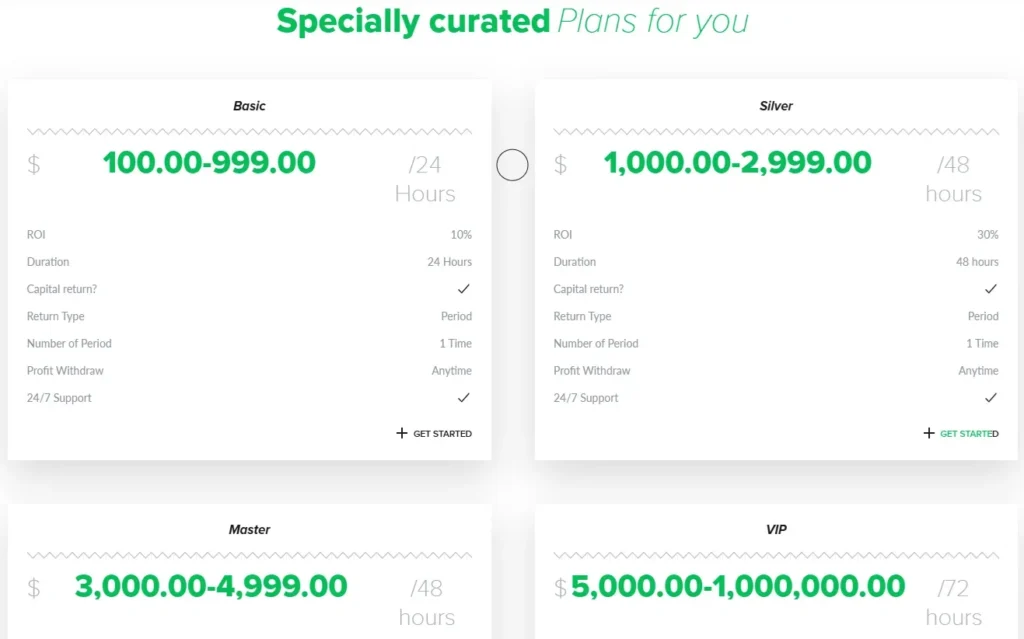Click the circle between Basic and Silver
1024x639 pixels.
pos(512,165)
